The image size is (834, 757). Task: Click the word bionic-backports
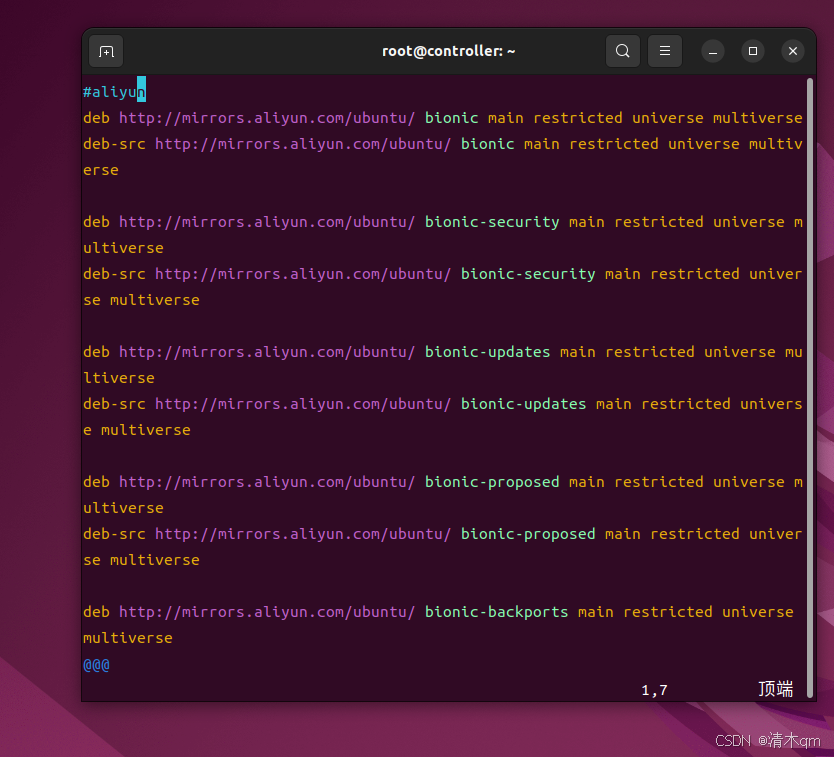click(496, 612)
